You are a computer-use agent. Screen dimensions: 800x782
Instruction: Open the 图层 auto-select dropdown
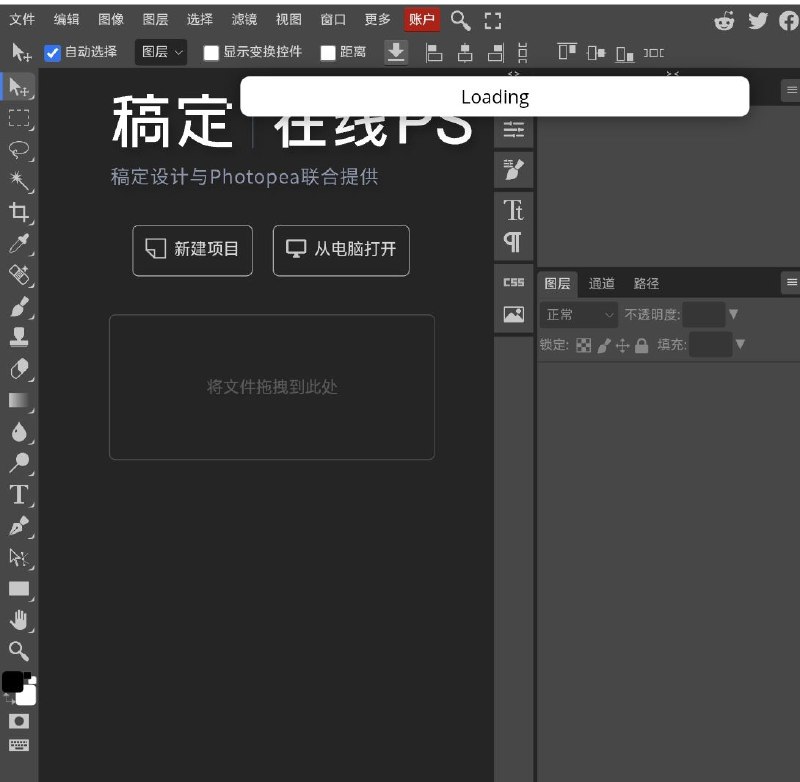[161, 52]
